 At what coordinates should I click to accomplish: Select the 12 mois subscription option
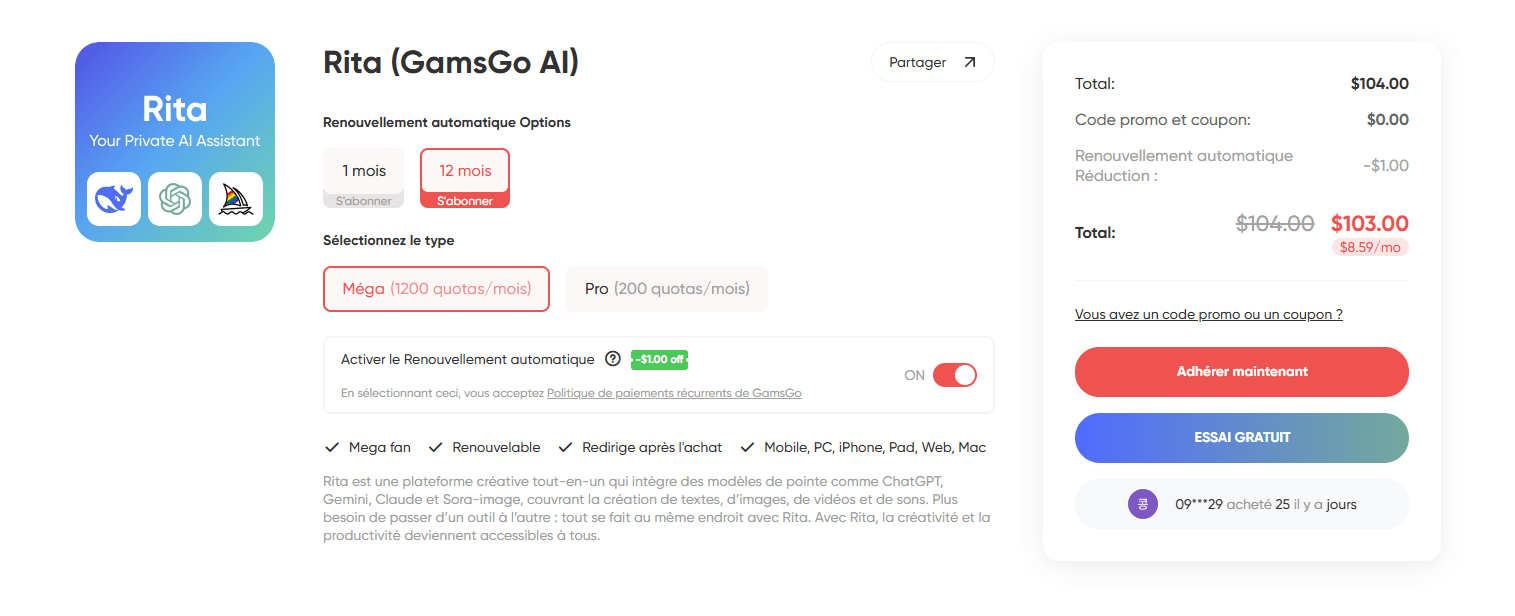pyautogui.click(x=465, y=178)
